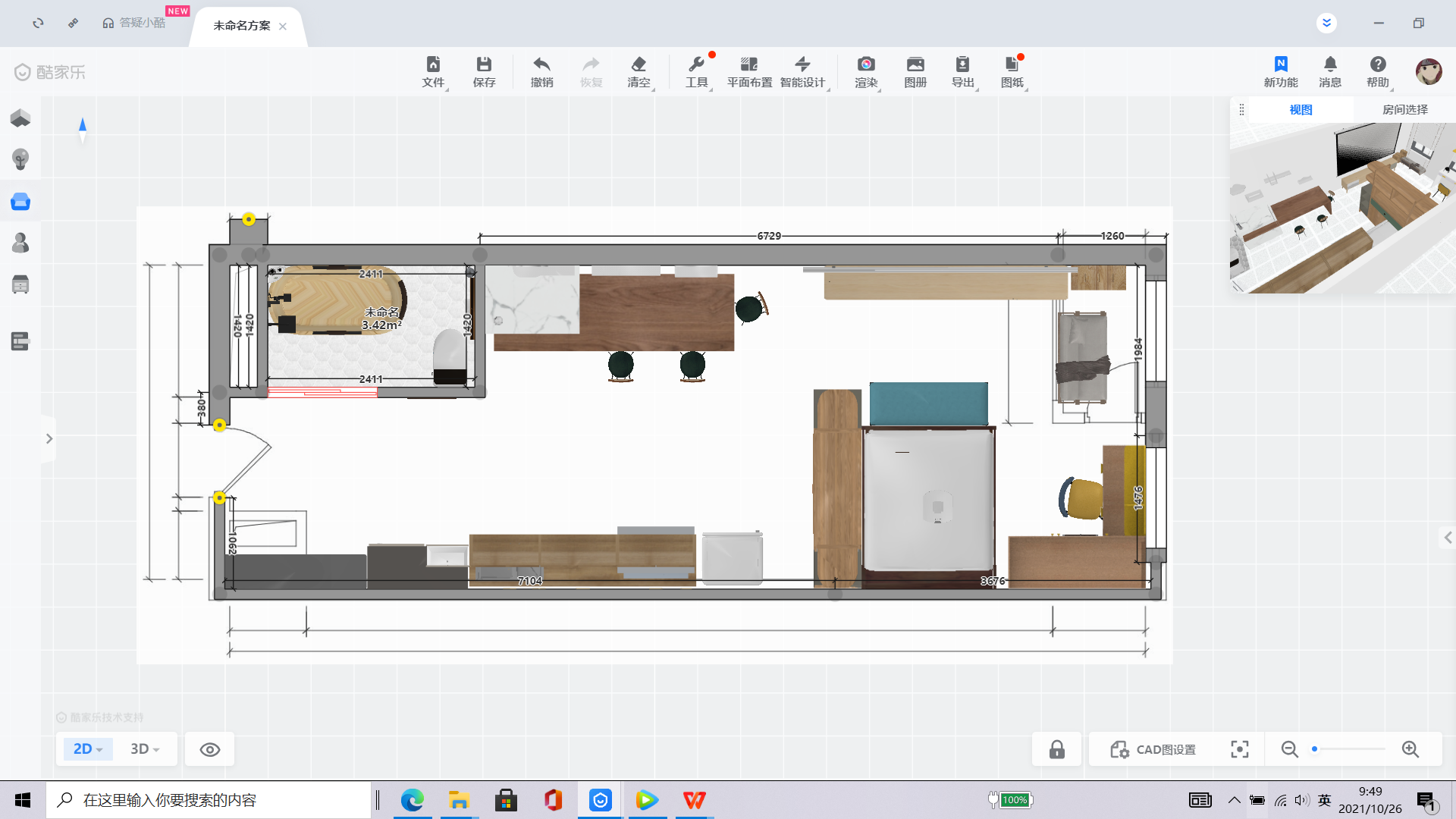Select the house floorplan sidebar icon
This screenshot has height=819, width=1456.
pyautogui.click(x=20, y=118)
